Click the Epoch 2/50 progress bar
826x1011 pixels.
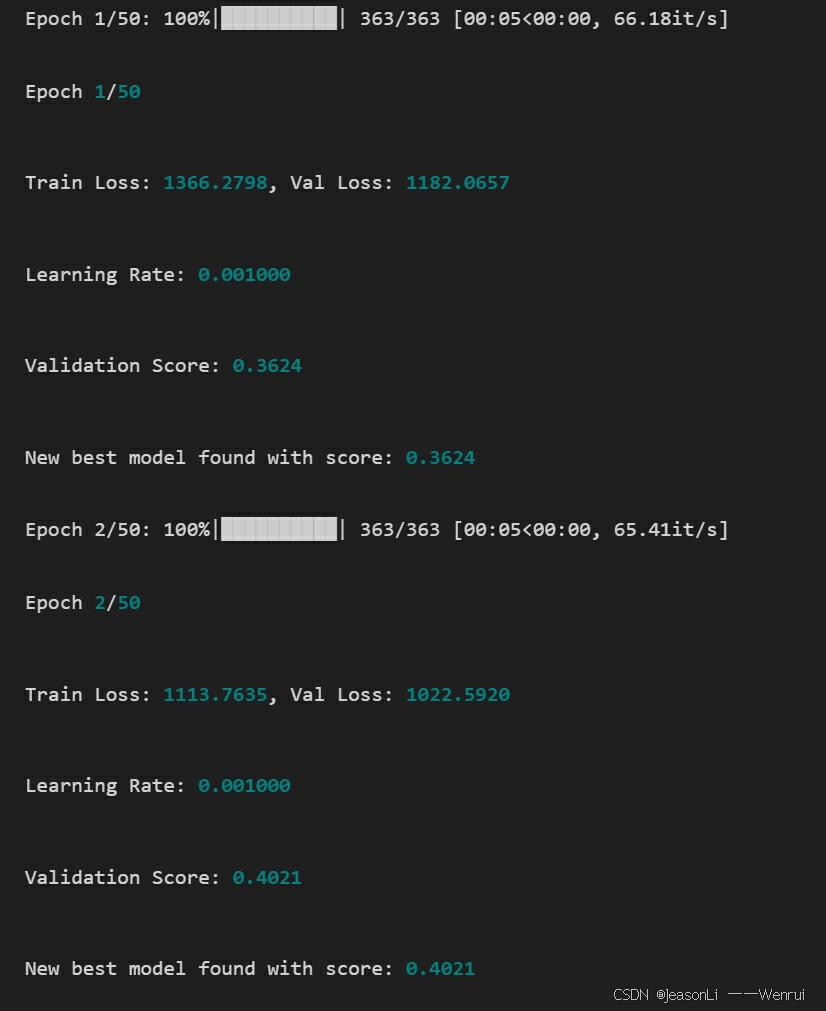[279, 529]
